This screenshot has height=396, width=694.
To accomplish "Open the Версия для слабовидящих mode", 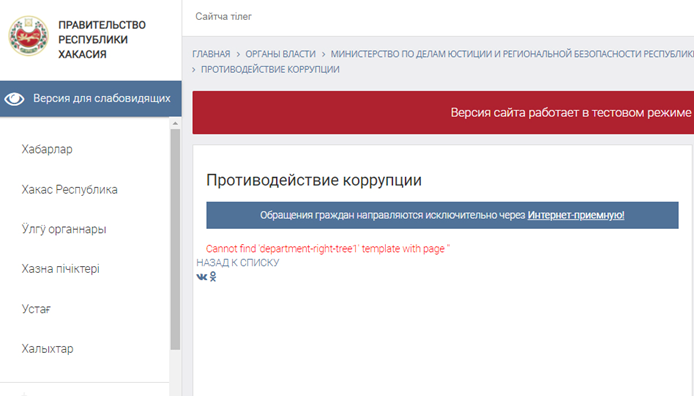I will click(x=90, y=99).
